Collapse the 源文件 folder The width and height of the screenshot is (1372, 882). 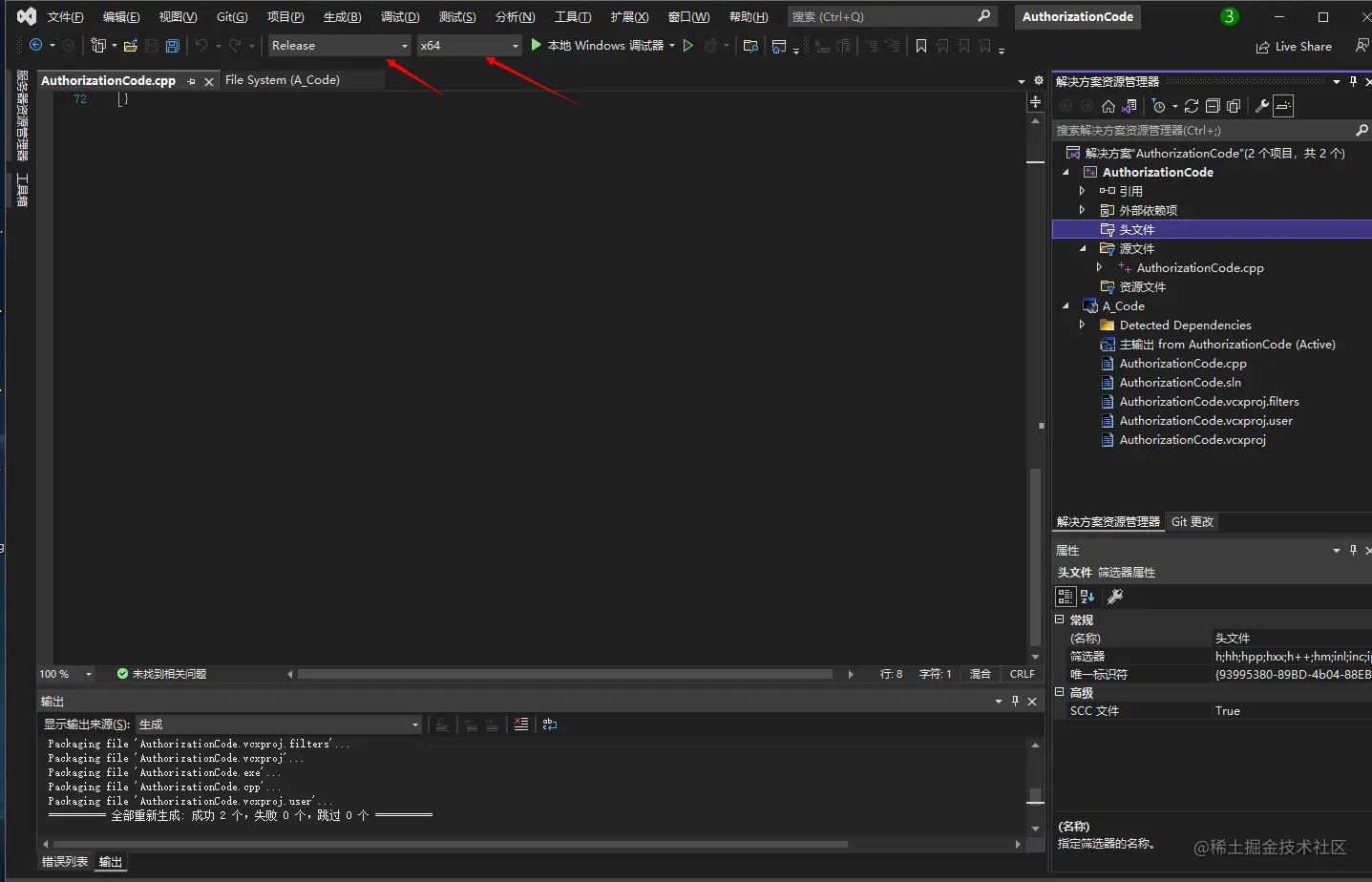(1083, 248)
